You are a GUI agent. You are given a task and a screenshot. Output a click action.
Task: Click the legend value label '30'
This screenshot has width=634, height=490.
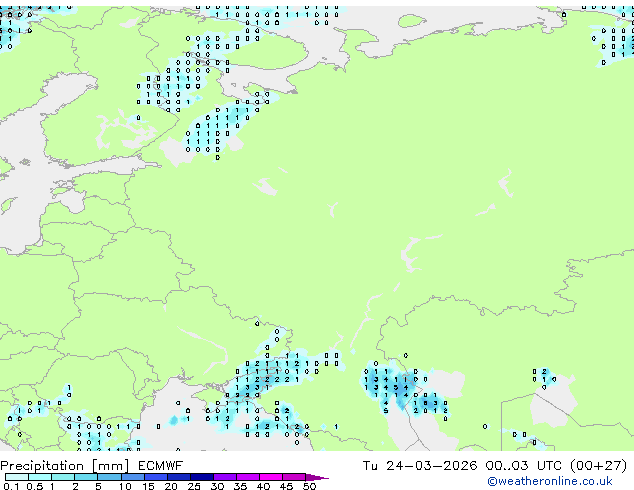click(x=217, y=486)
